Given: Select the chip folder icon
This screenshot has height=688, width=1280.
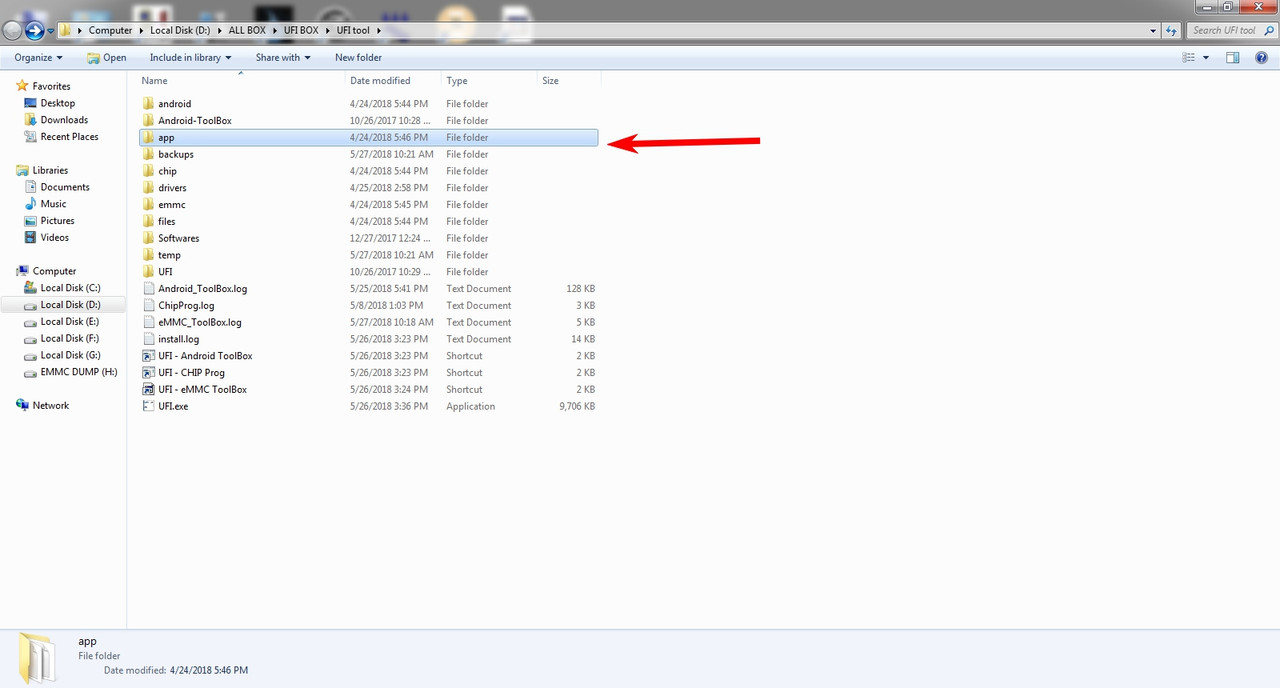Looking at the screenshot, I should [148, 171].
